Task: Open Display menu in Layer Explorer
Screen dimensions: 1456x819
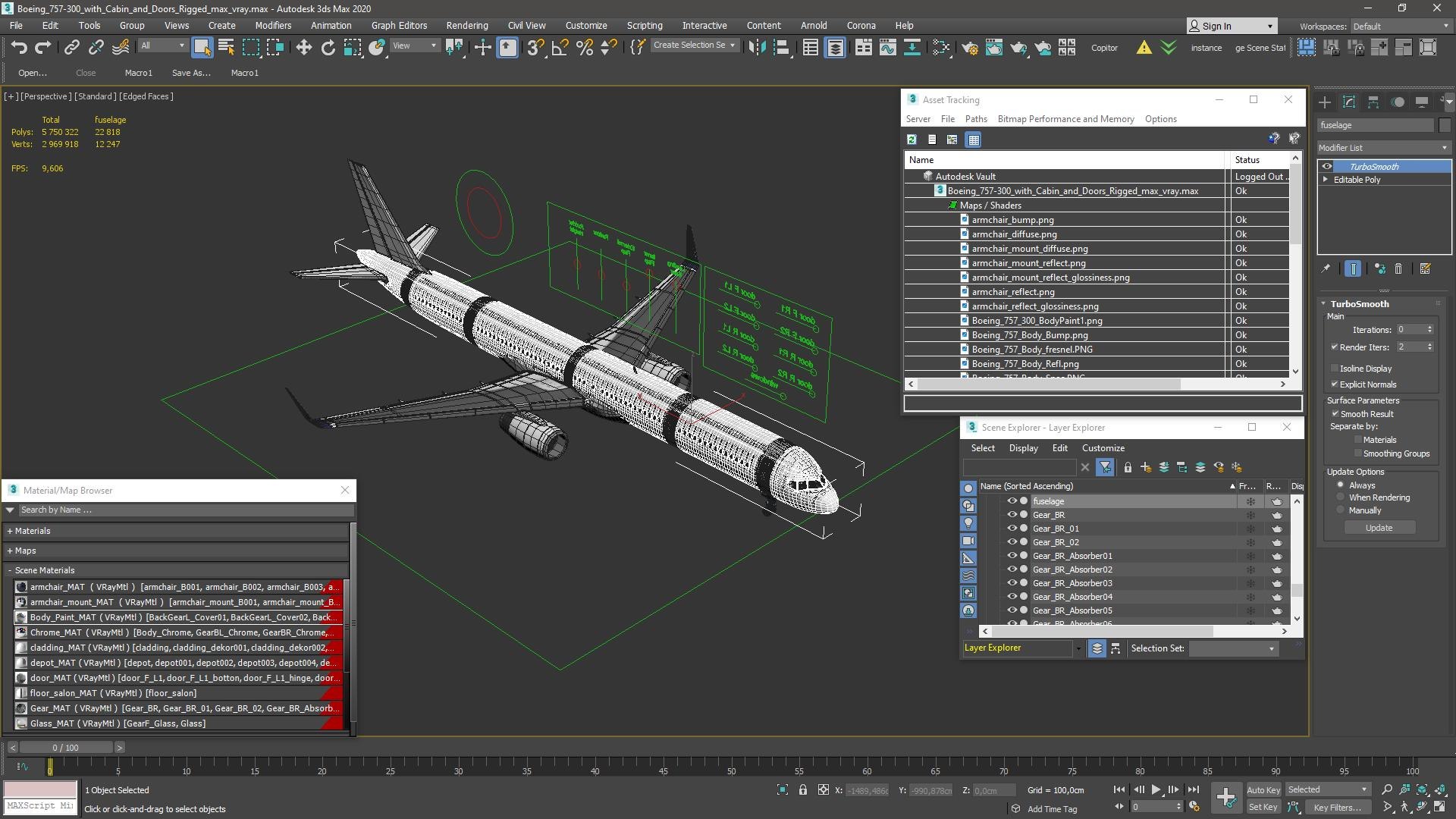Action: [x=1023, y=448]
